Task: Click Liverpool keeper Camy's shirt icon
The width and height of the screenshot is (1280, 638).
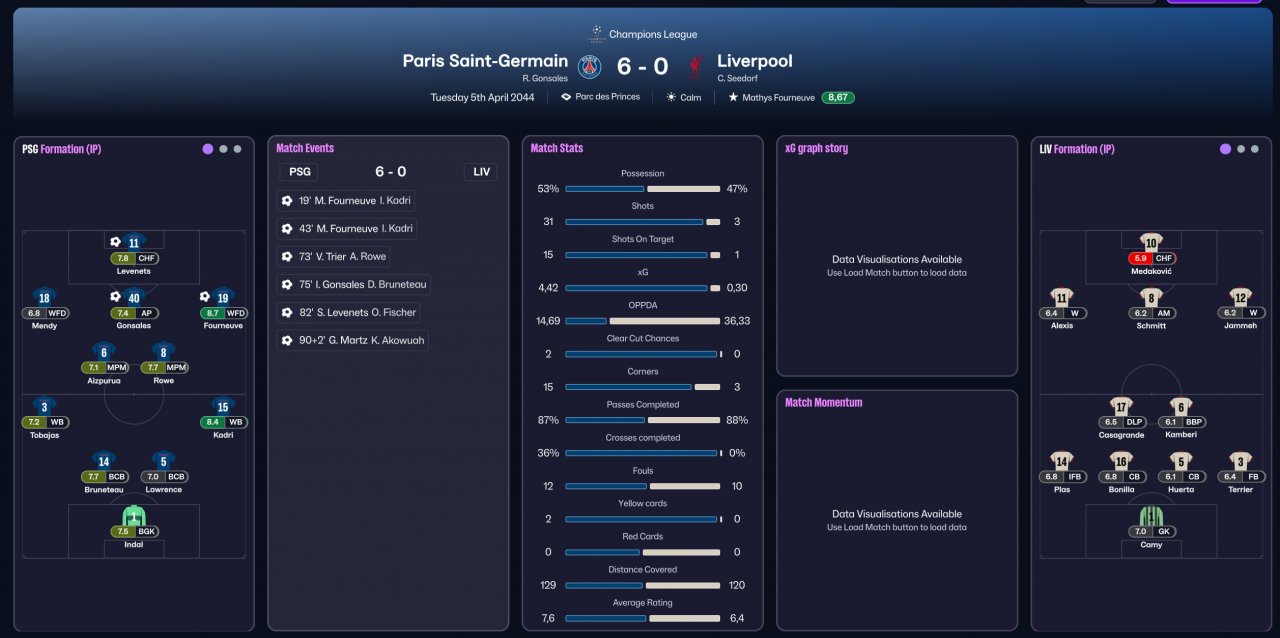Action: tap(1151, 516)
